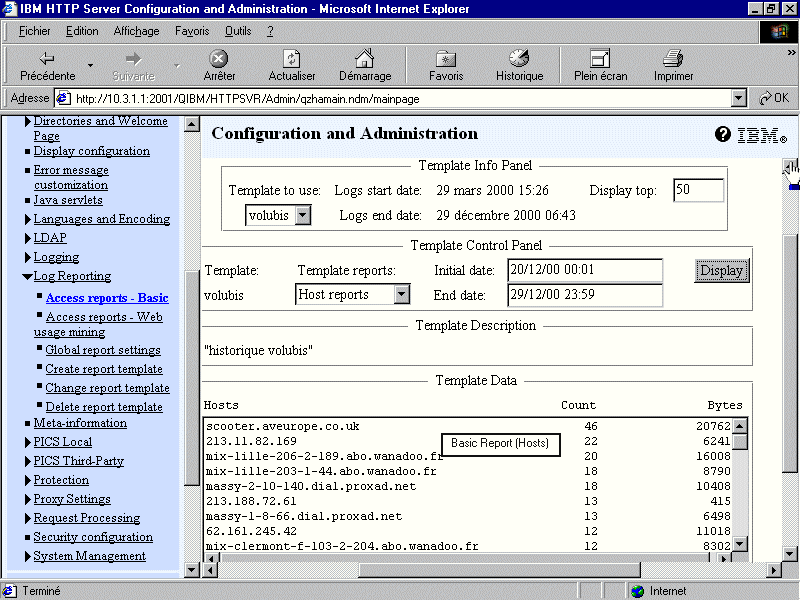The width and height of the screenshot is (800, 600).
Task: Click the page icon in the address bar
Action: 63,98
